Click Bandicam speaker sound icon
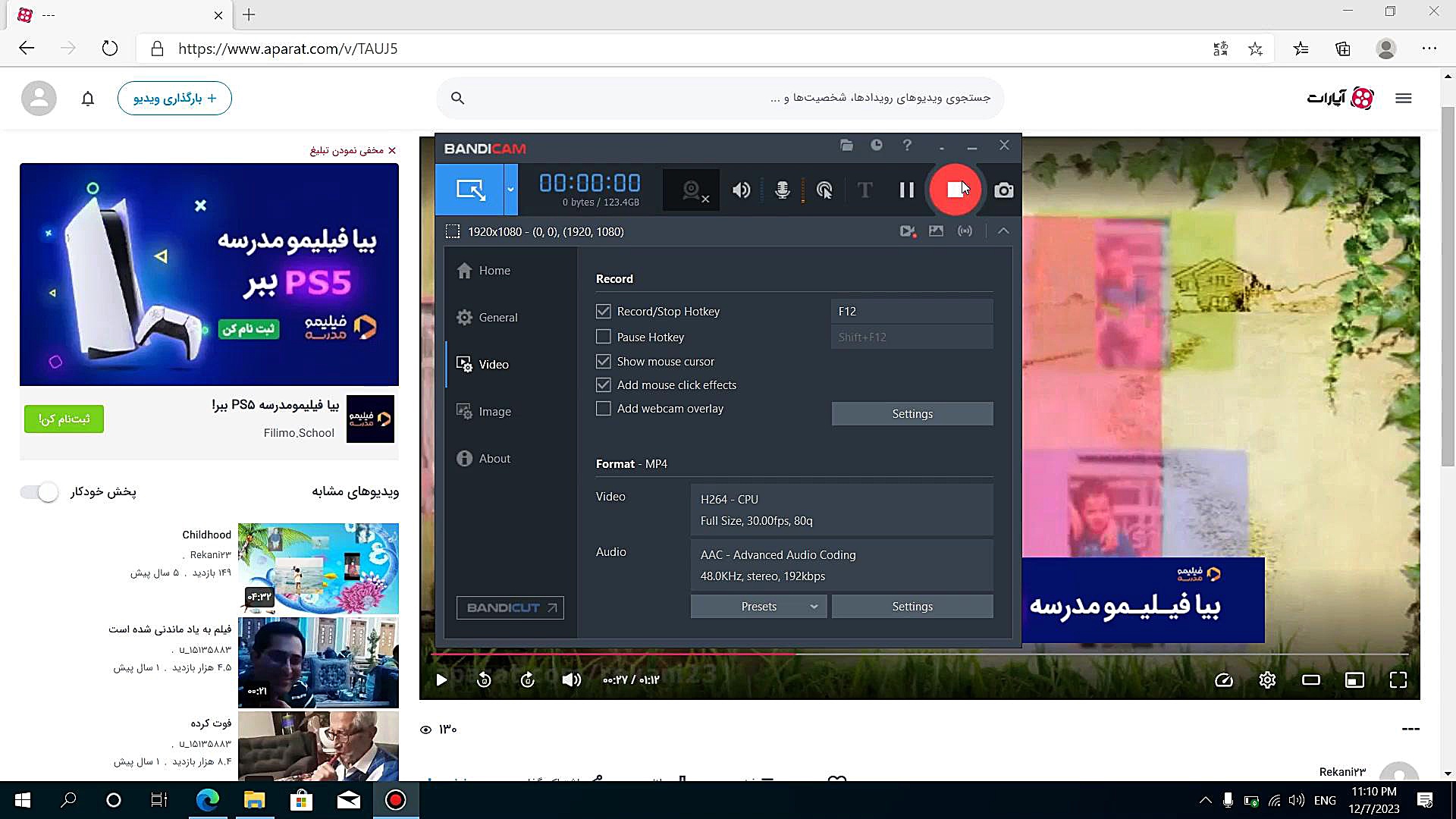Image resolution: width=1456 pixels, height=819 pixels. 741,190
